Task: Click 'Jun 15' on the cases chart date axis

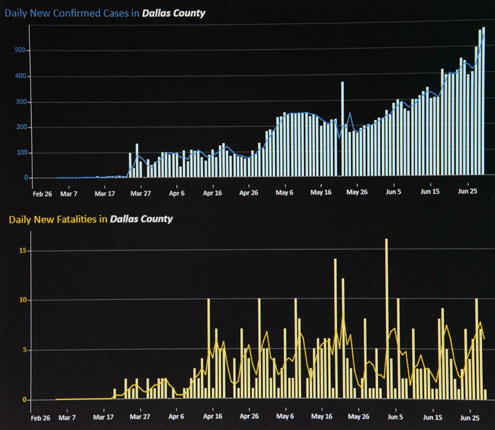Action: pyautogui.click(x=430, y=192)
